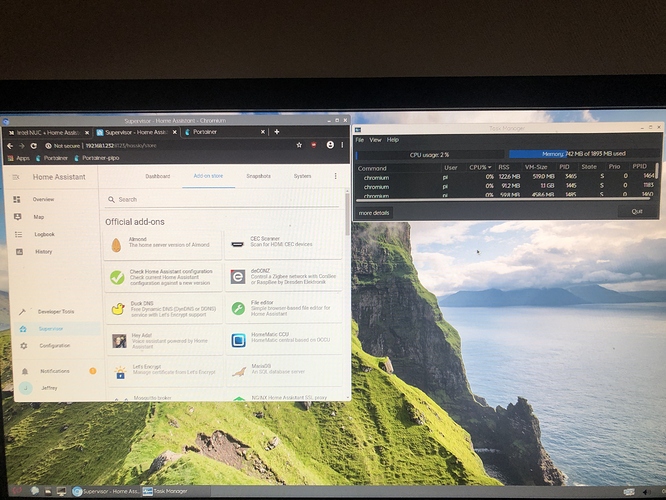Click the Memory usage bar
The width and height of the screenshot is (666, 500).
[584, 154]
